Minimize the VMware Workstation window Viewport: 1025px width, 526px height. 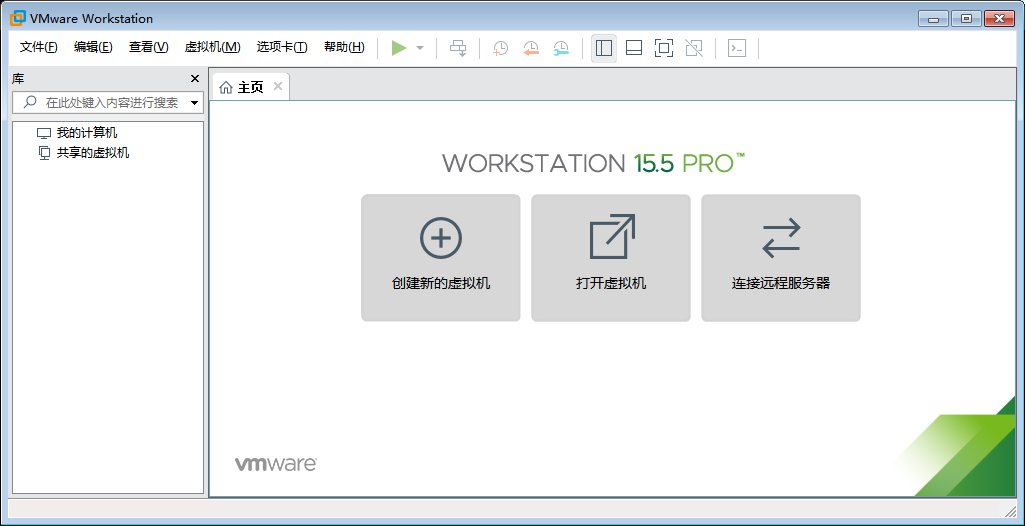point(933,19)
